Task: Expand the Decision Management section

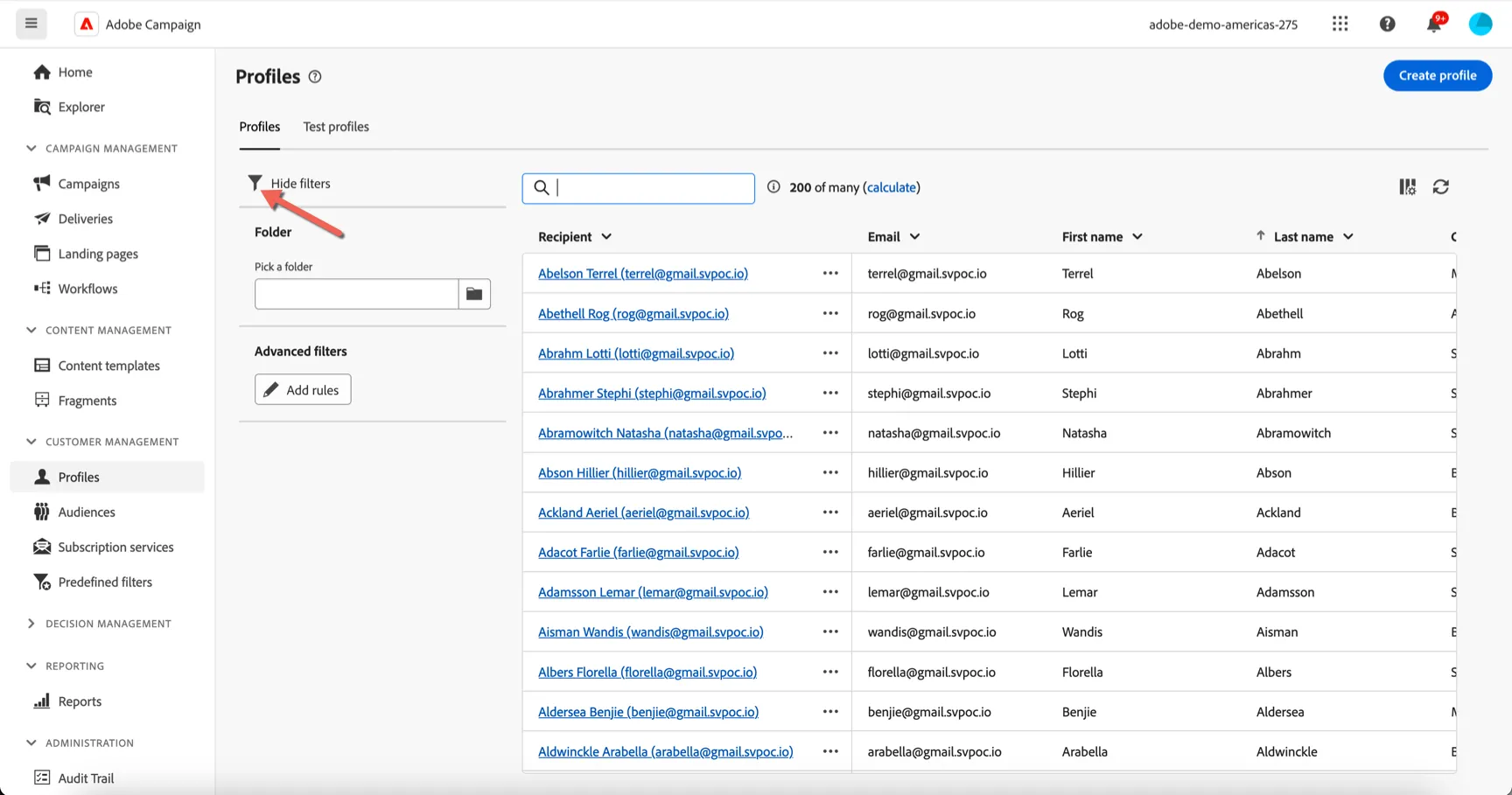Action: click(31, 624)
